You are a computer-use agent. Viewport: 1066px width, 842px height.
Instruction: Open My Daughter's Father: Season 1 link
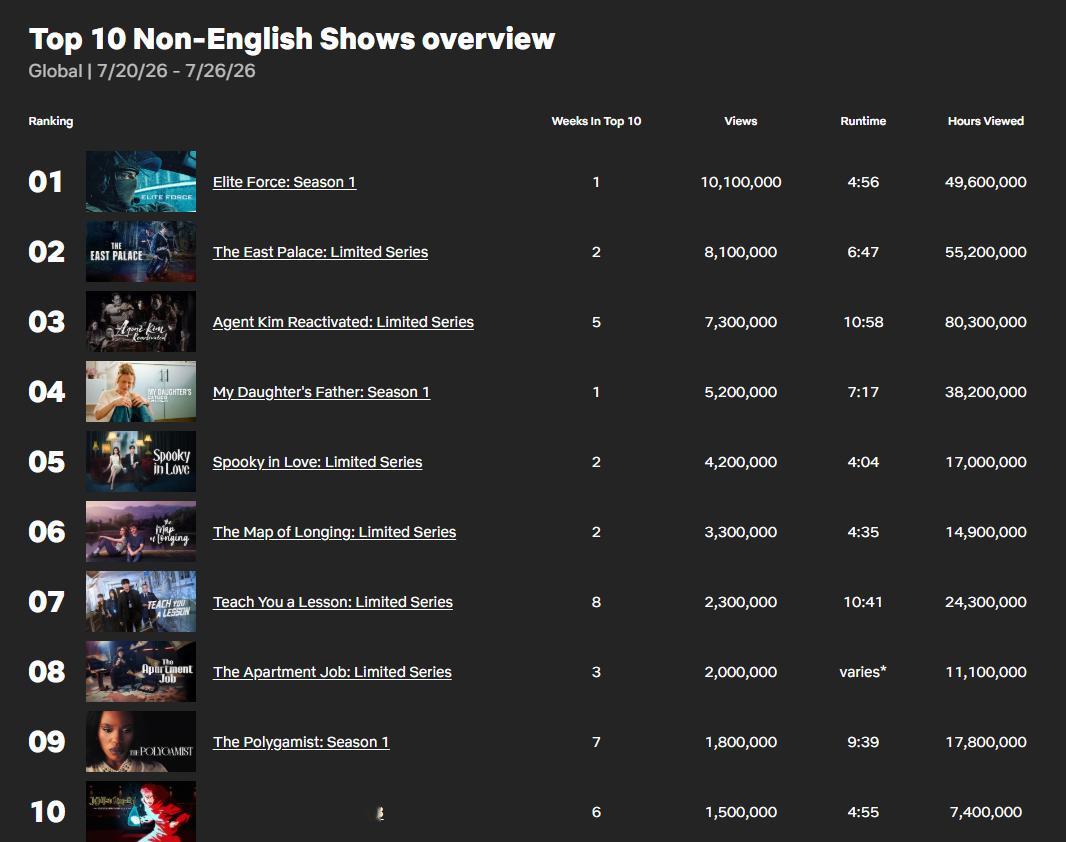[321, 392]
